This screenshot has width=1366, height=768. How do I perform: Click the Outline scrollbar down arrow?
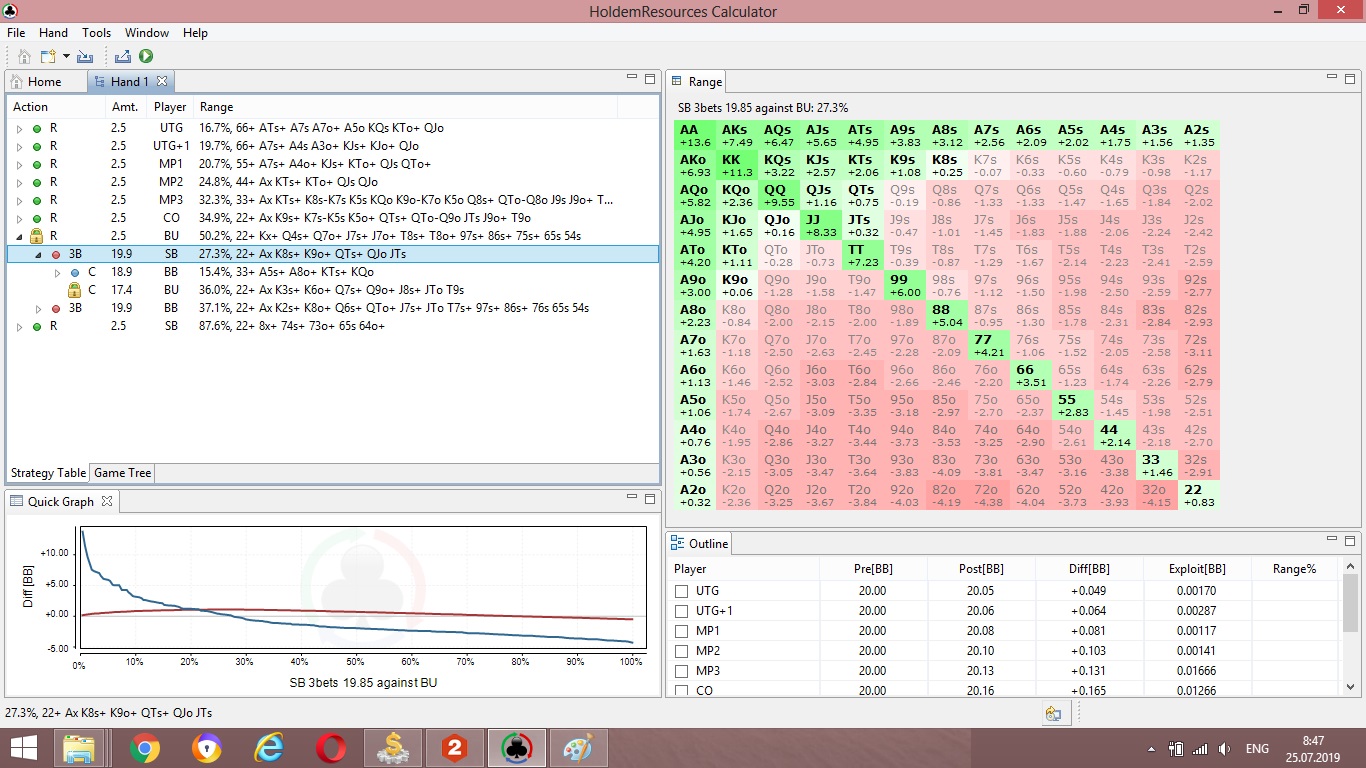[x=1351, y=688]
